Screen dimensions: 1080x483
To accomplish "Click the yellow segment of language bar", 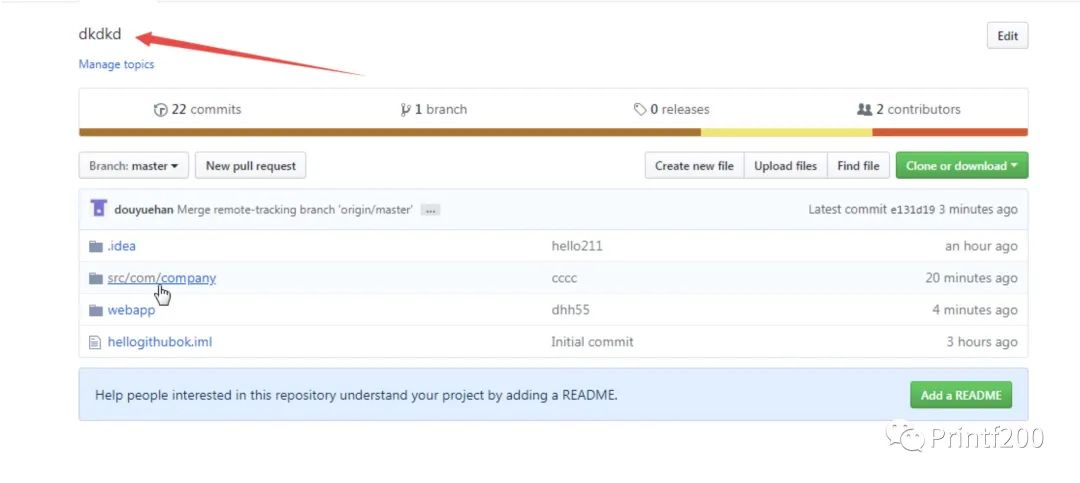I will click(787, 132).
